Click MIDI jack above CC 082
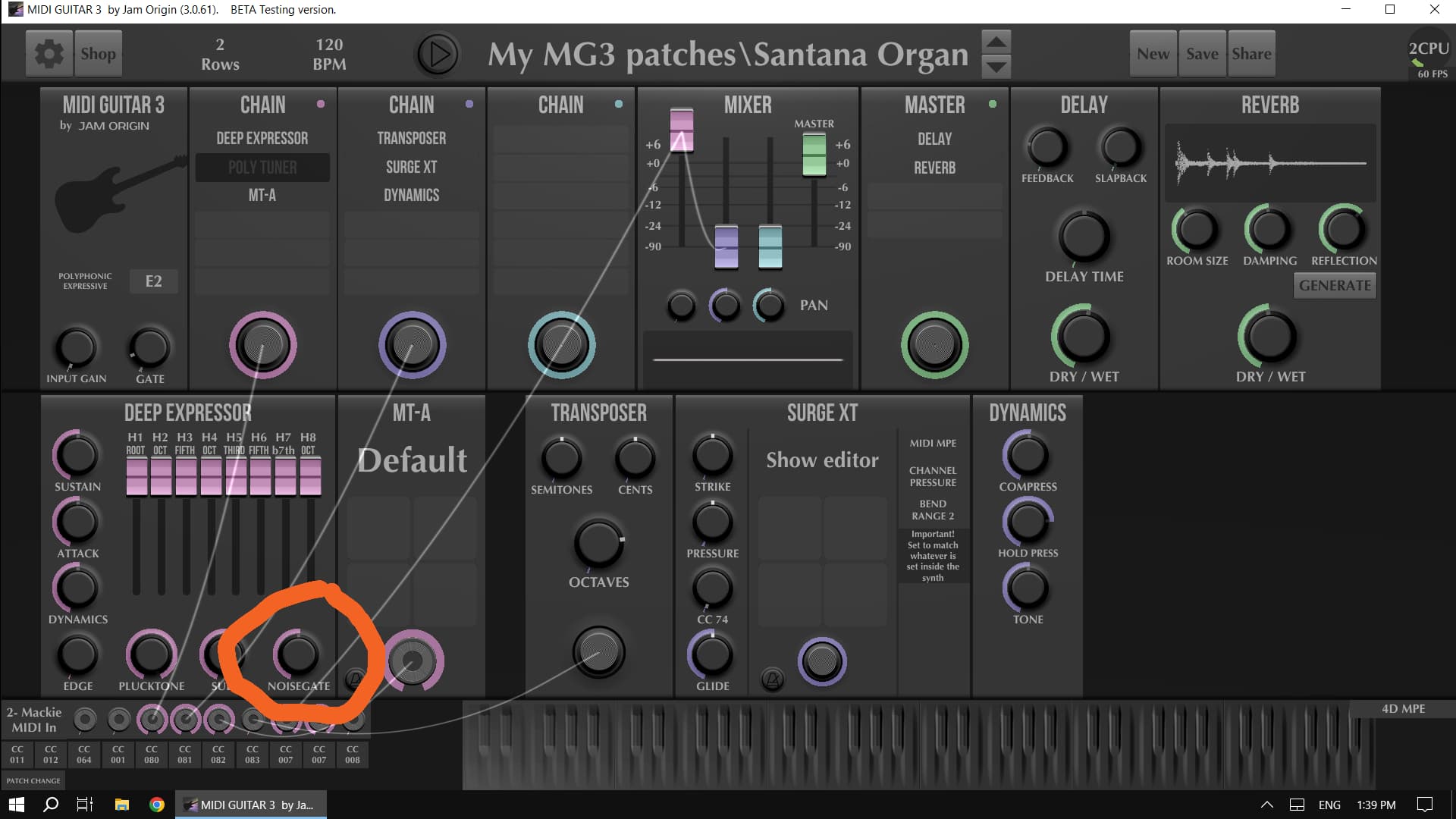This screenshot has width=1456, height=819. (x=218, y=719)
